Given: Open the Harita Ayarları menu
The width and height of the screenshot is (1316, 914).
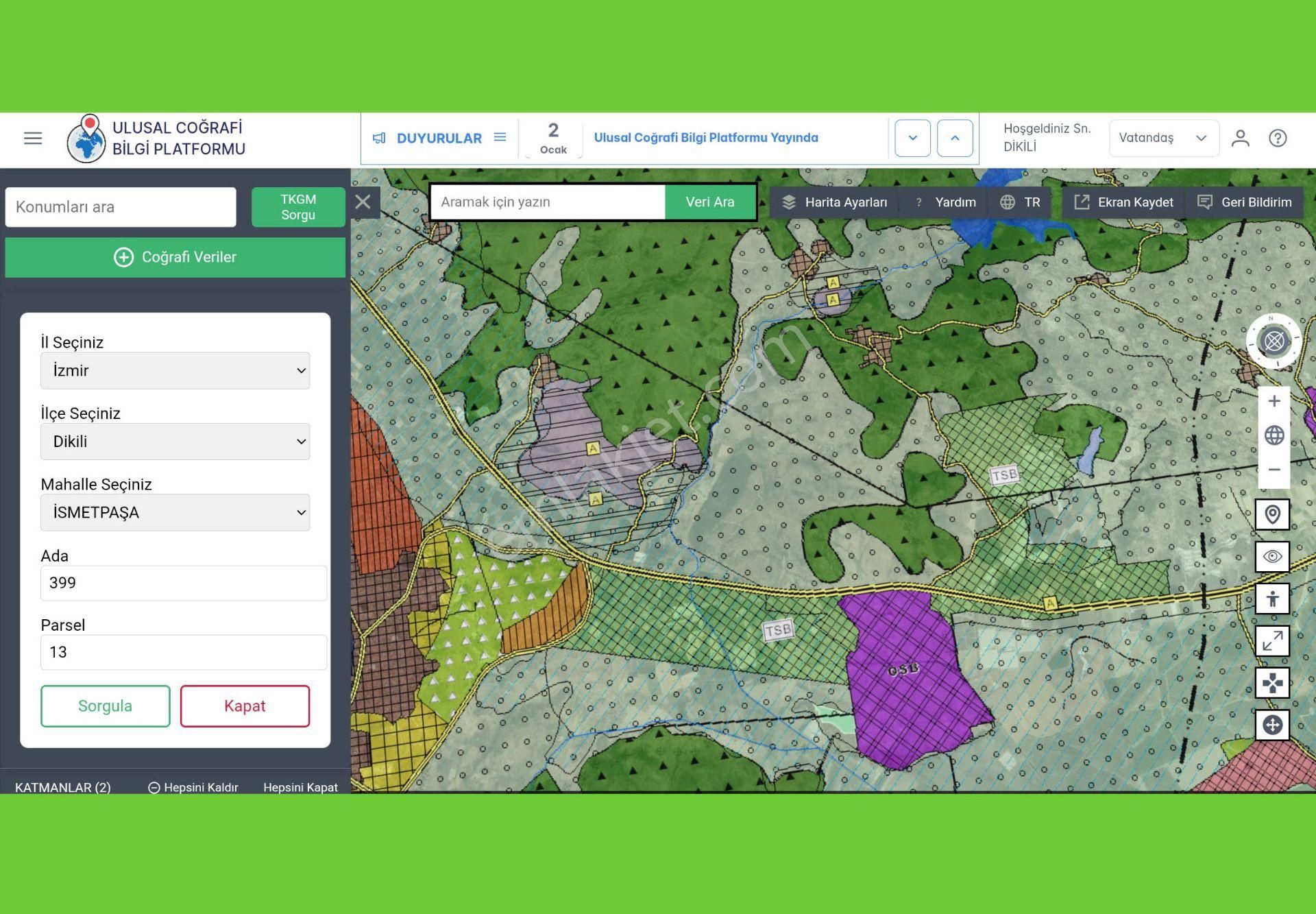Looking at the screenshot, I should pos(834,202).
